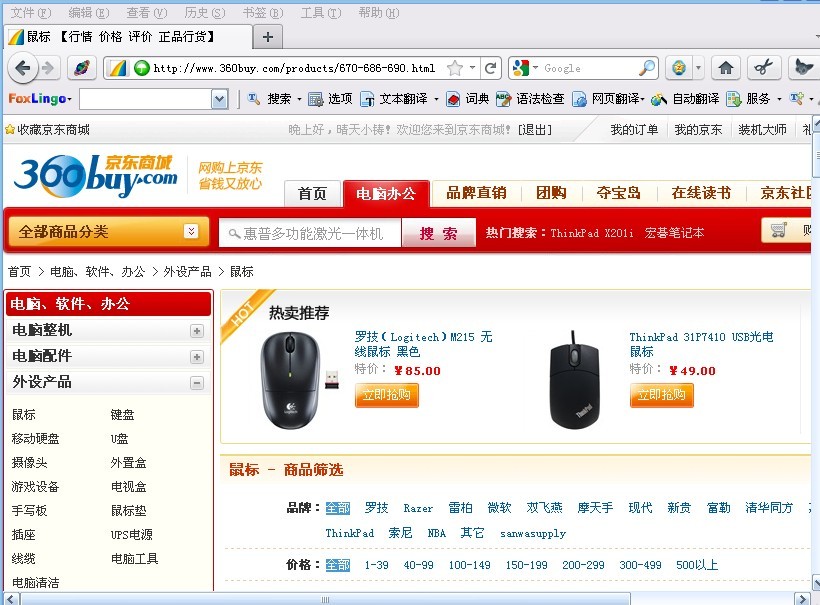
Task: Bookmark page with the star icon
Action: [x=455, y=68]
